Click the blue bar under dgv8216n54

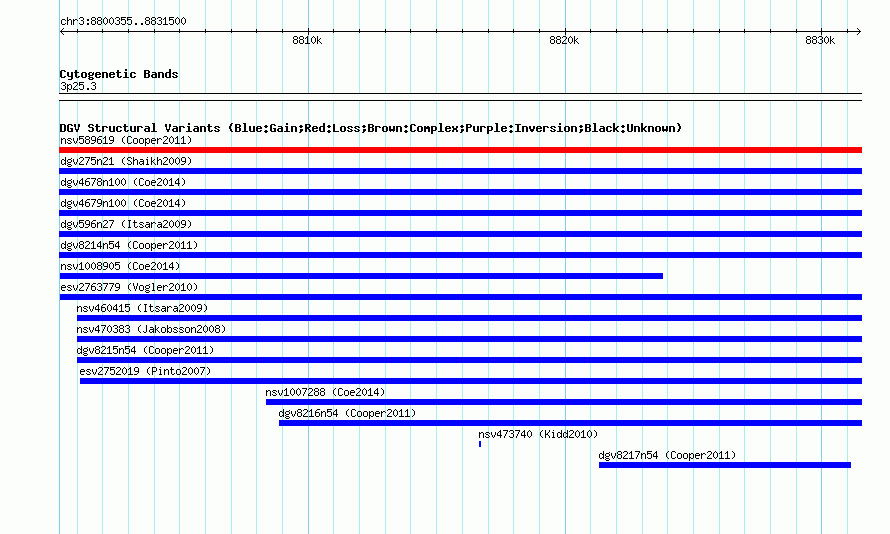coord(570,423)
